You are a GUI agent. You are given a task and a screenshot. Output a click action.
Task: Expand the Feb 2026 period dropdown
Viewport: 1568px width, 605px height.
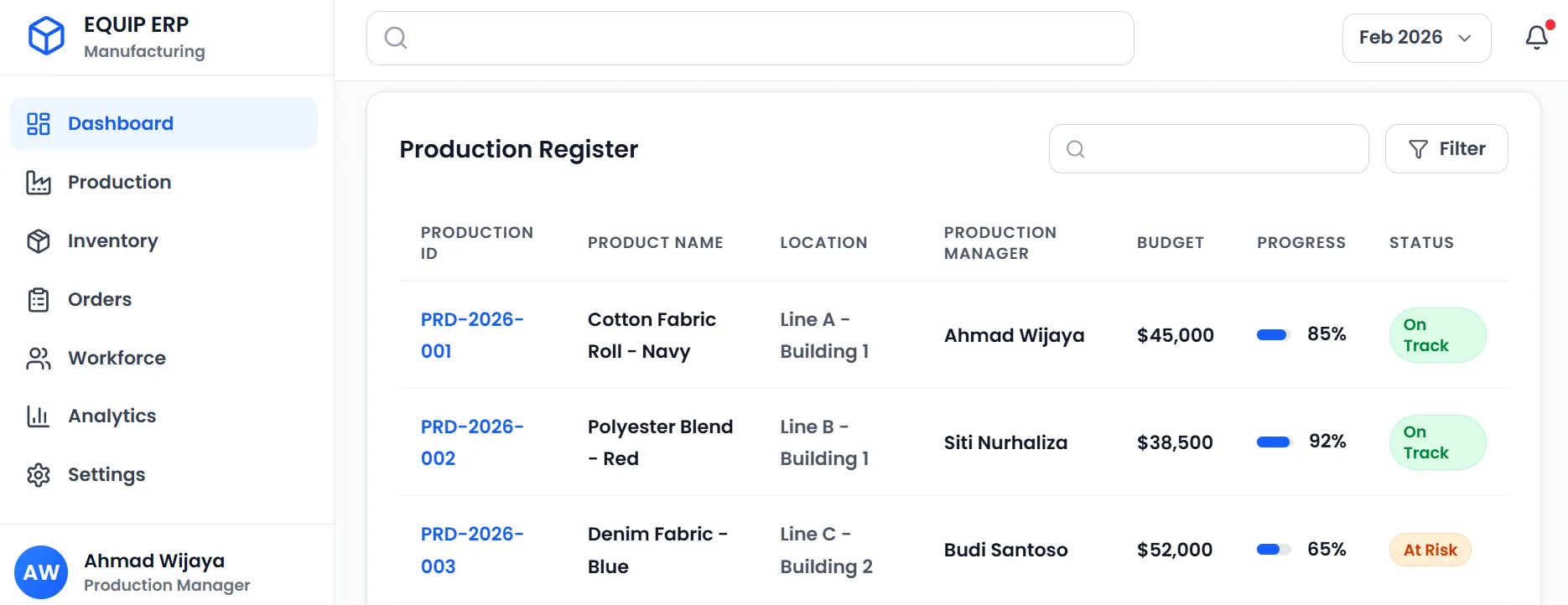[1416, 38]
